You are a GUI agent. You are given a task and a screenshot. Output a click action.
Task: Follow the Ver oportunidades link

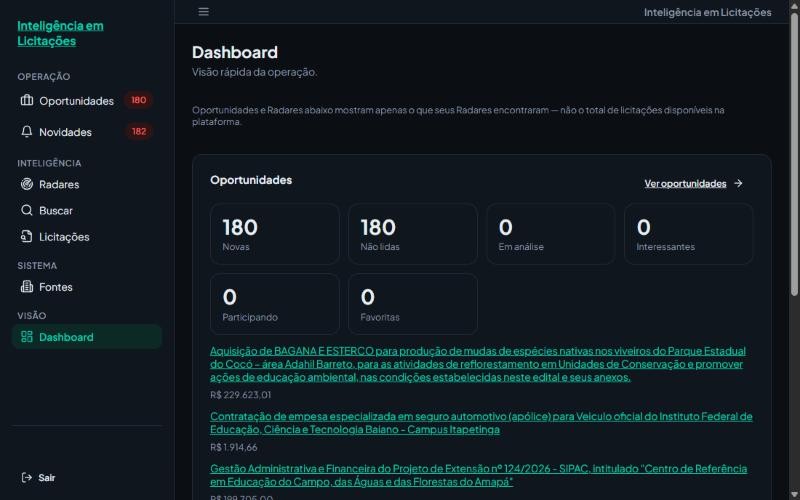coord(685,183)
